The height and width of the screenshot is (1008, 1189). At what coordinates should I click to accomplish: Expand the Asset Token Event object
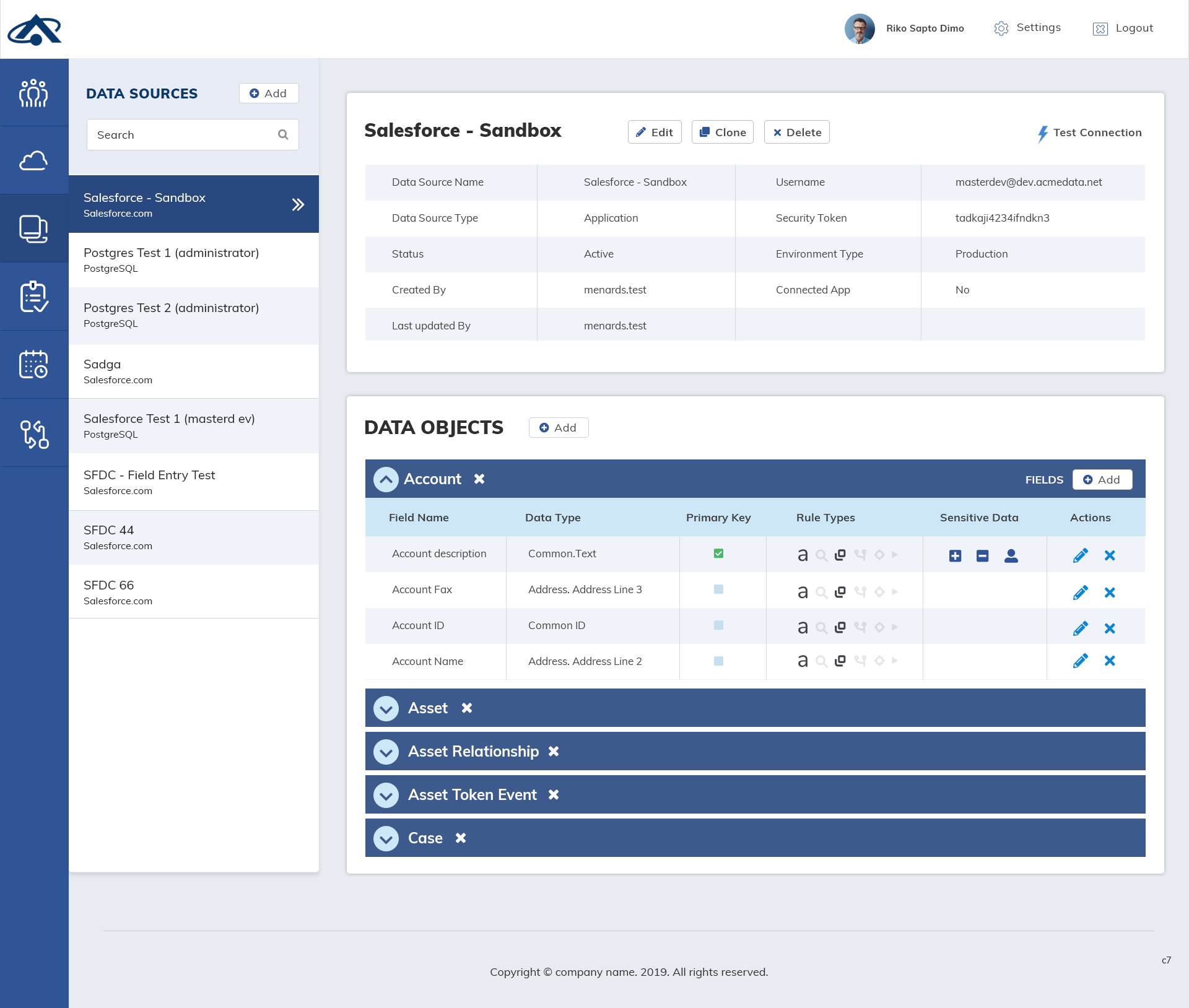pos(386,795)
